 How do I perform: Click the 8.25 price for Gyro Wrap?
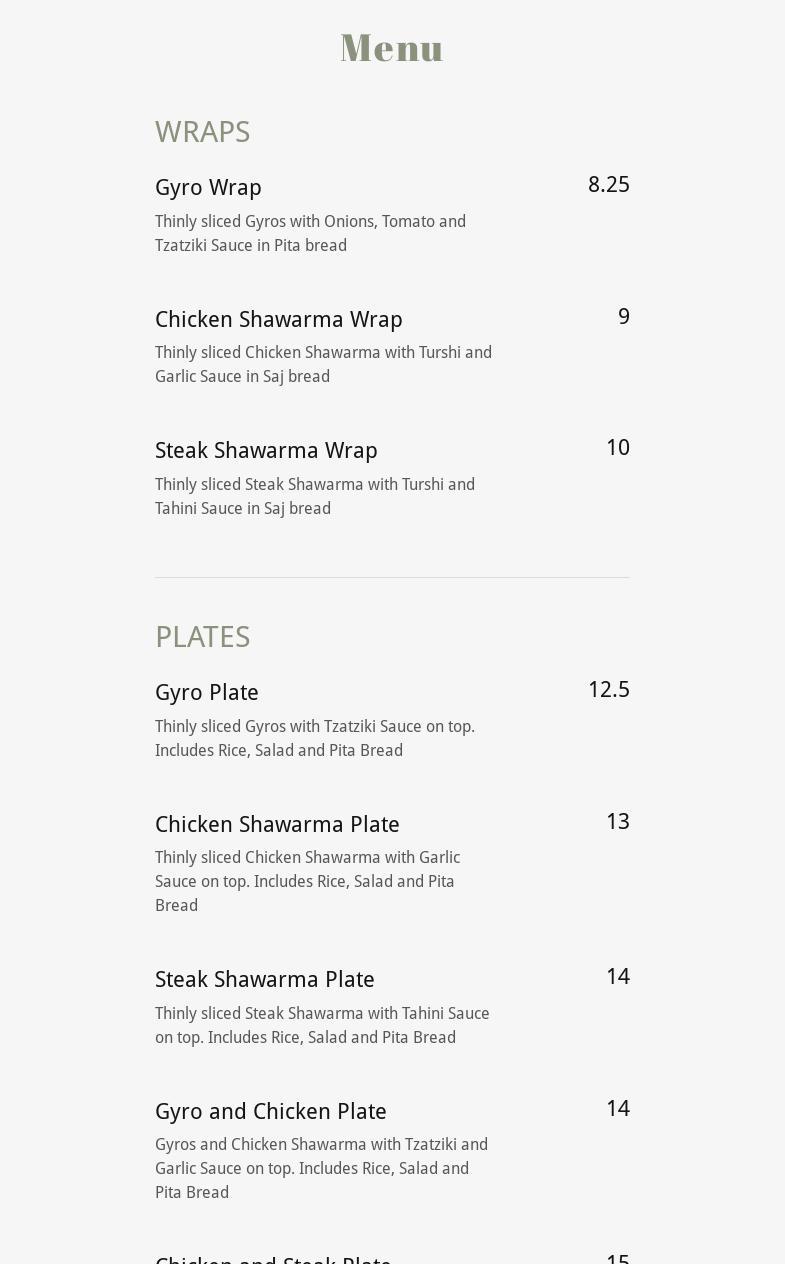(x=608, y=185)
